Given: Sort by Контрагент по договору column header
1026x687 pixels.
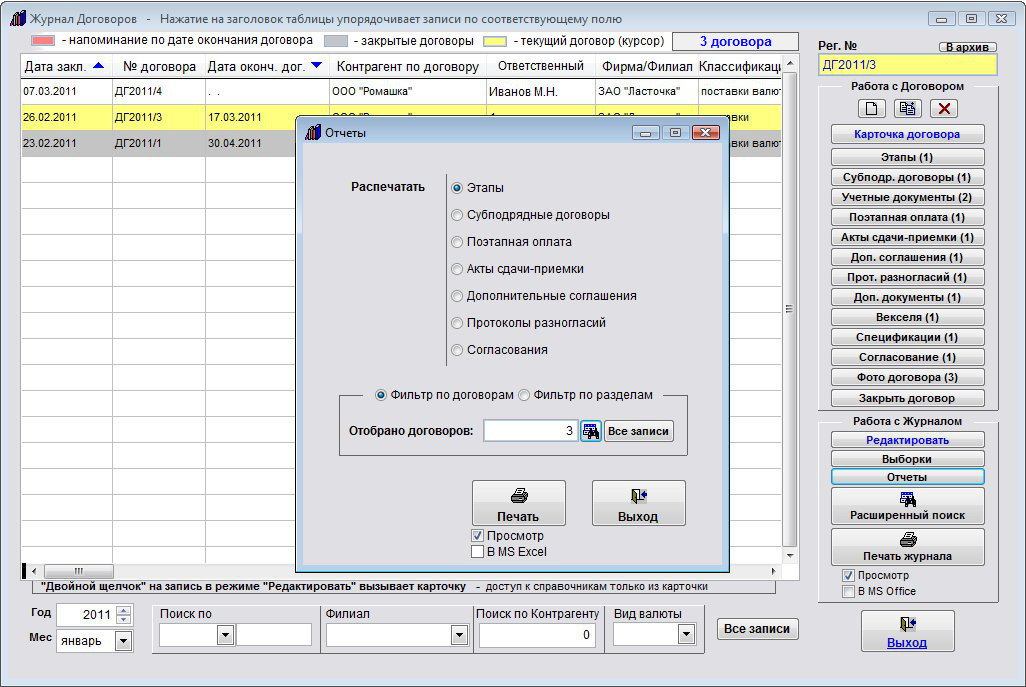Looking at the screenshot, I should (408, 67).
